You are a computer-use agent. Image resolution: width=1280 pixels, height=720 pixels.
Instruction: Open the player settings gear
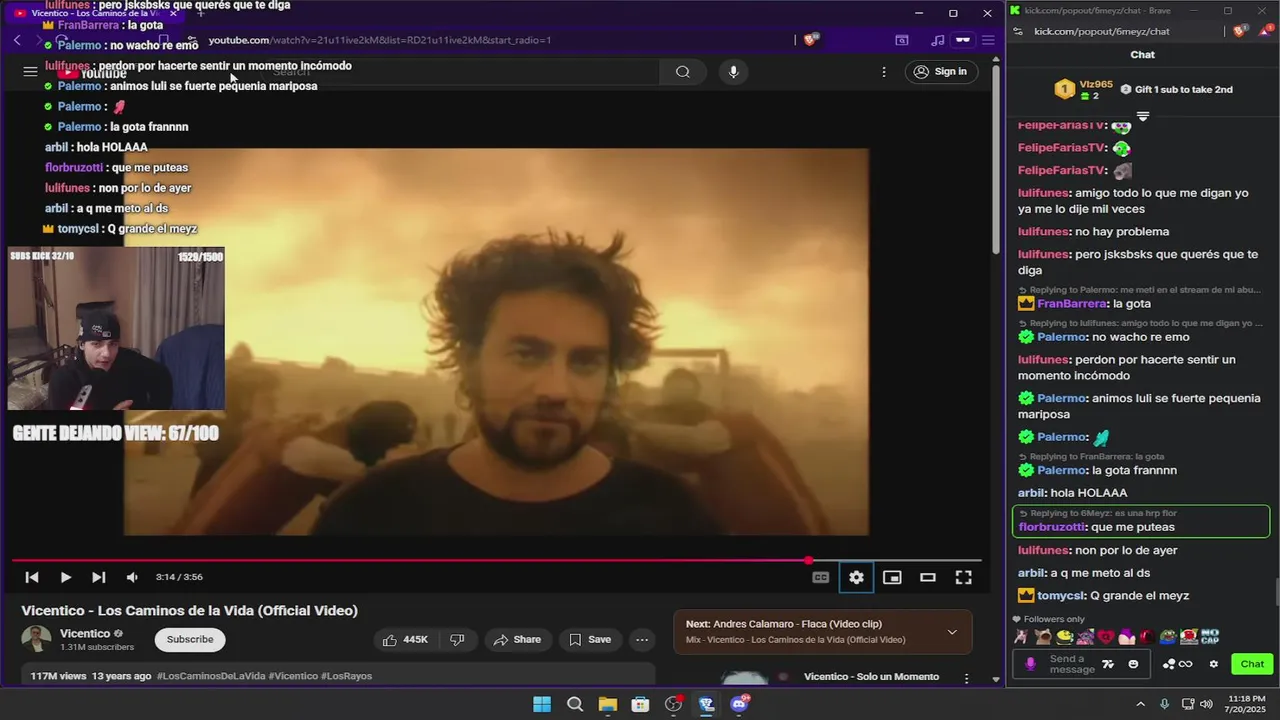pos(856,577)
